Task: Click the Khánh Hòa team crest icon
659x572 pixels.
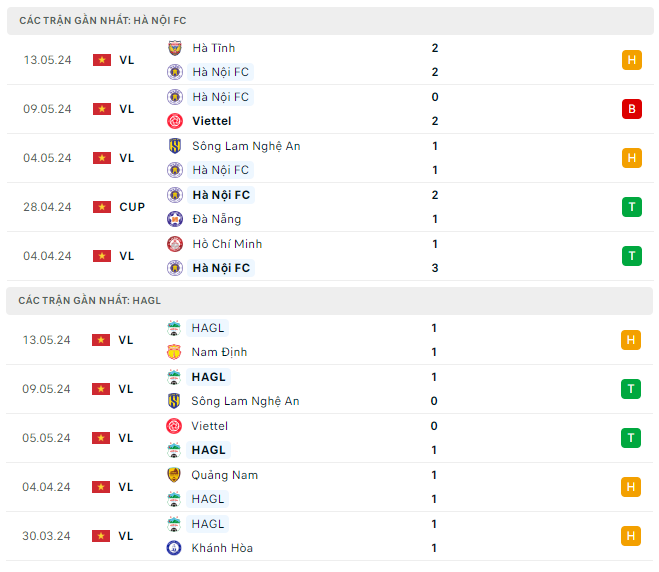Action: click(x=175, y=548)
